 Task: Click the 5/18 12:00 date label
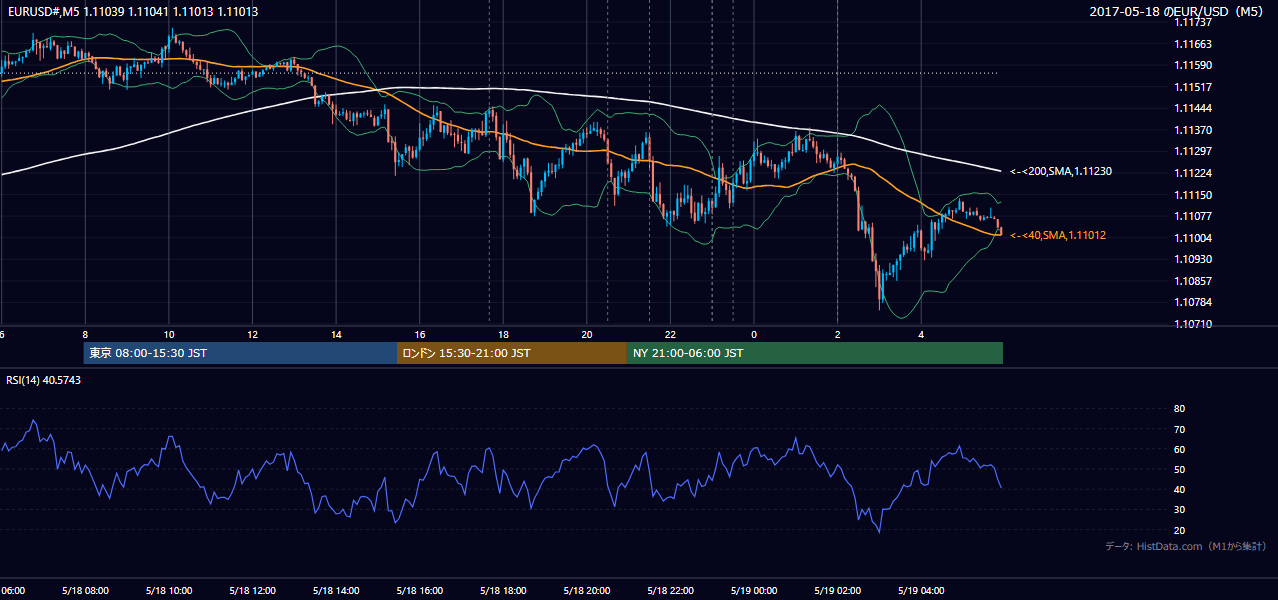pos(252,590)
